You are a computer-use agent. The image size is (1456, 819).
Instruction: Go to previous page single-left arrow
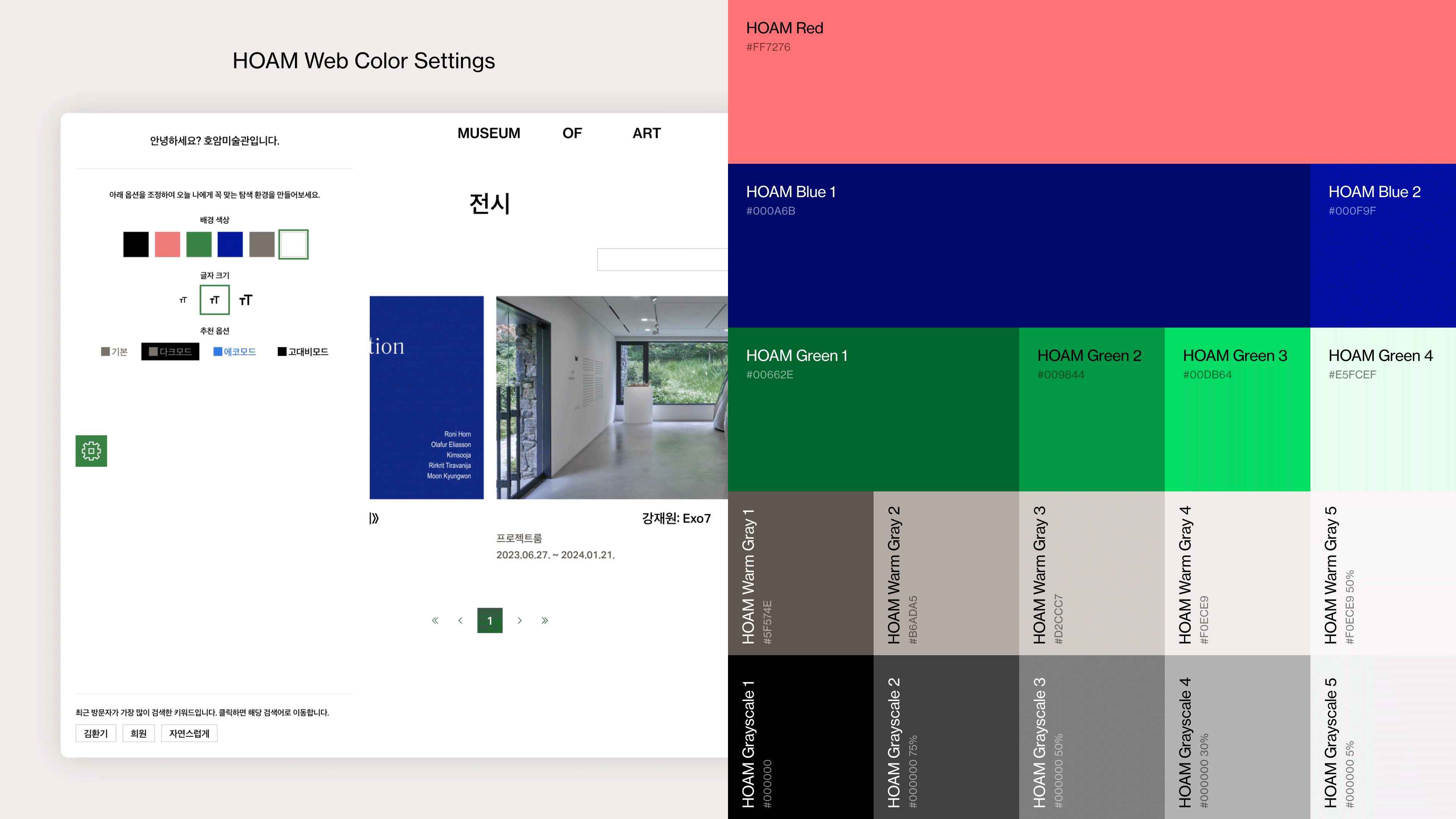[460, 620]
